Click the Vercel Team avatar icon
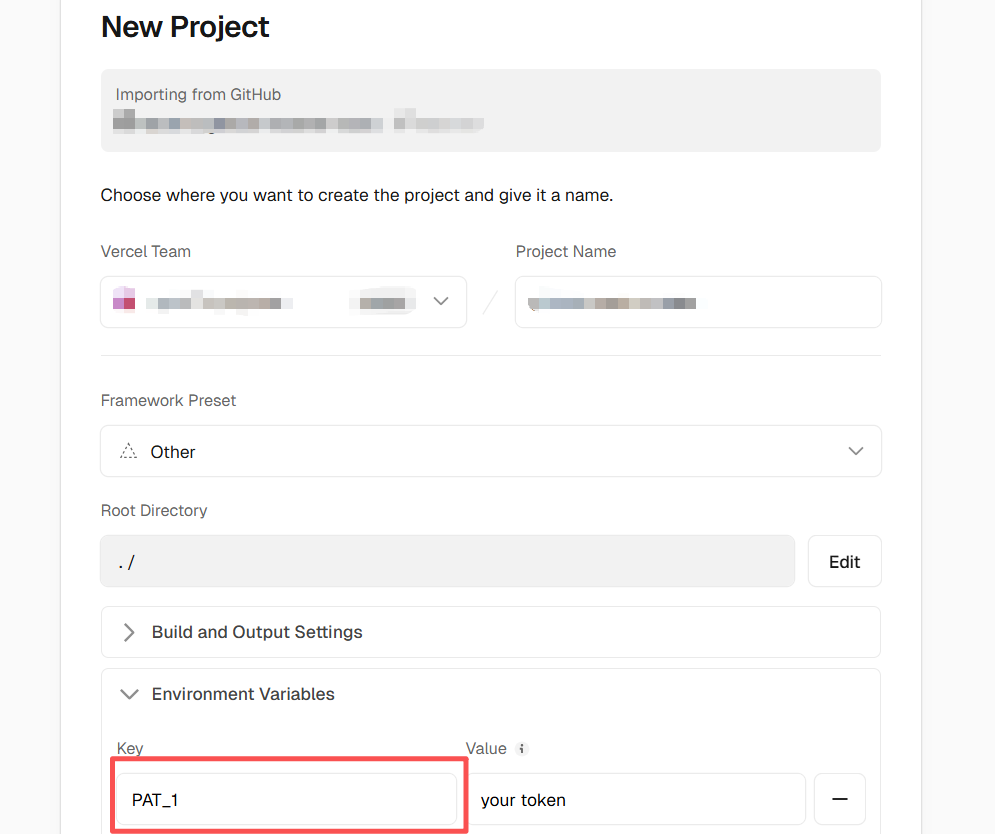The image size is (995, 834). coord(124,300)
